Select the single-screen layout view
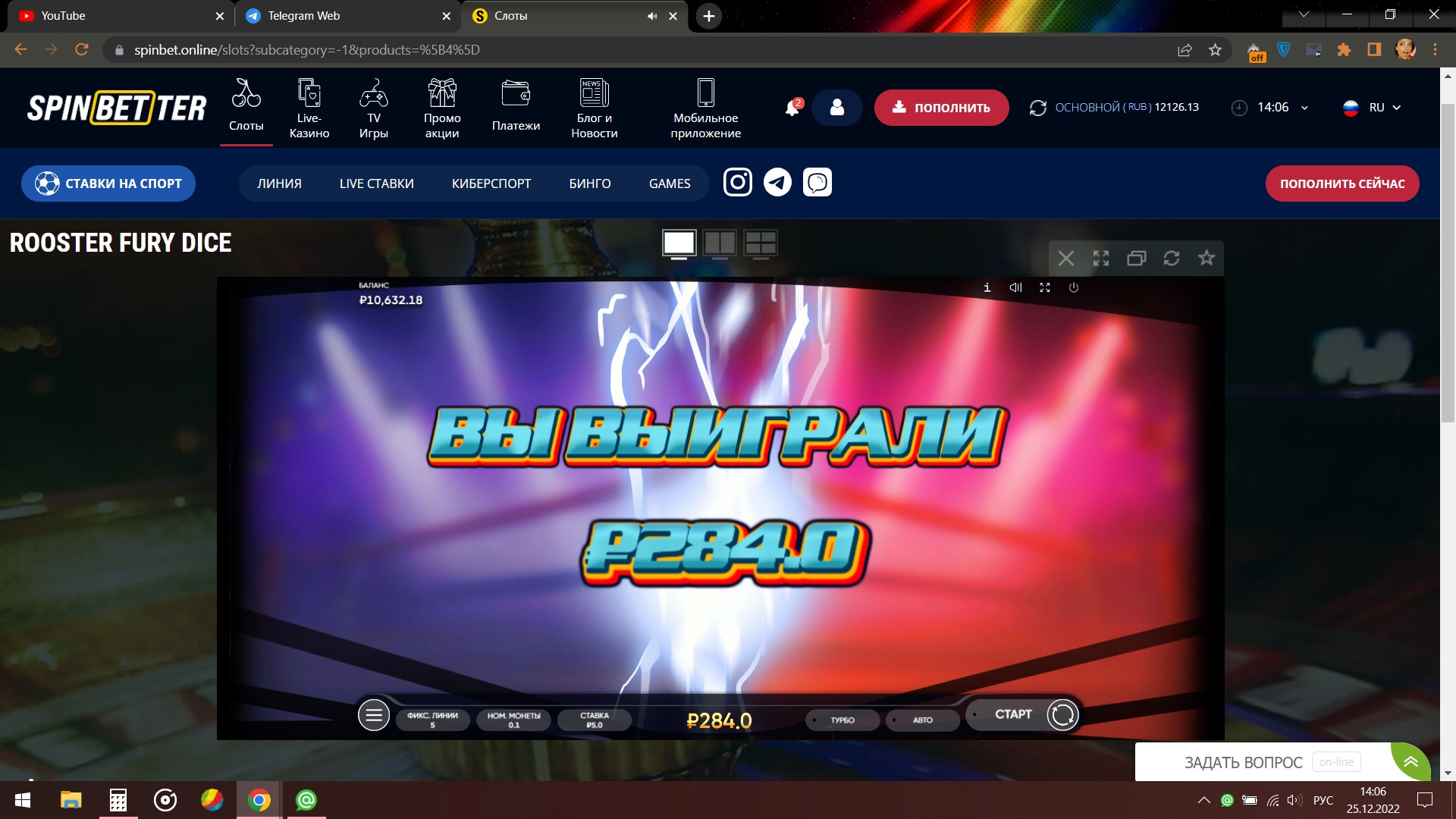Screen dimensions: 1456x819 [x=679, y=243]
